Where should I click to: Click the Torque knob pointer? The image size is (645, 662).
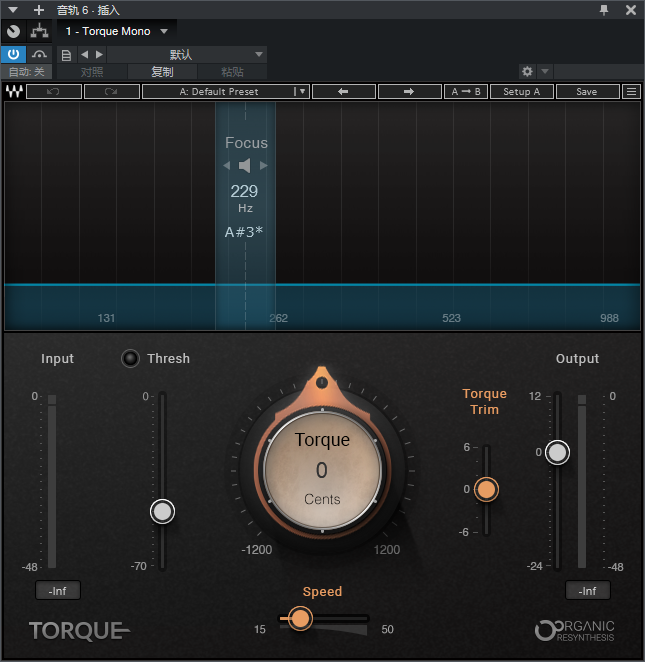pos(322,383)
